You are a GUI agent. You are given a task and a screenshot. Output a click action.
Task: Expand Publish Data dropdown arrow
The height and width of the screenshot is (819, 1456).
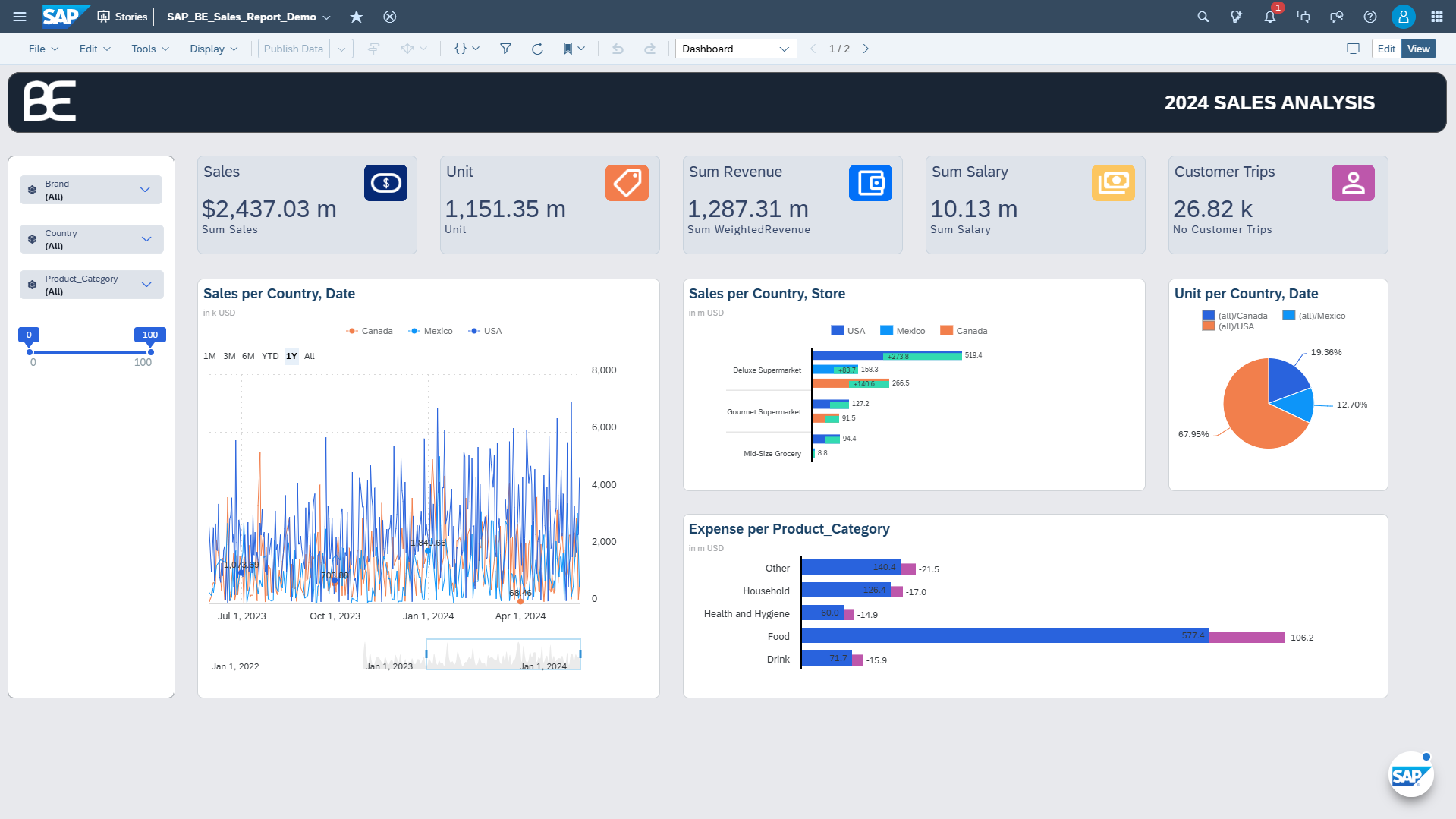pos(341,49)
